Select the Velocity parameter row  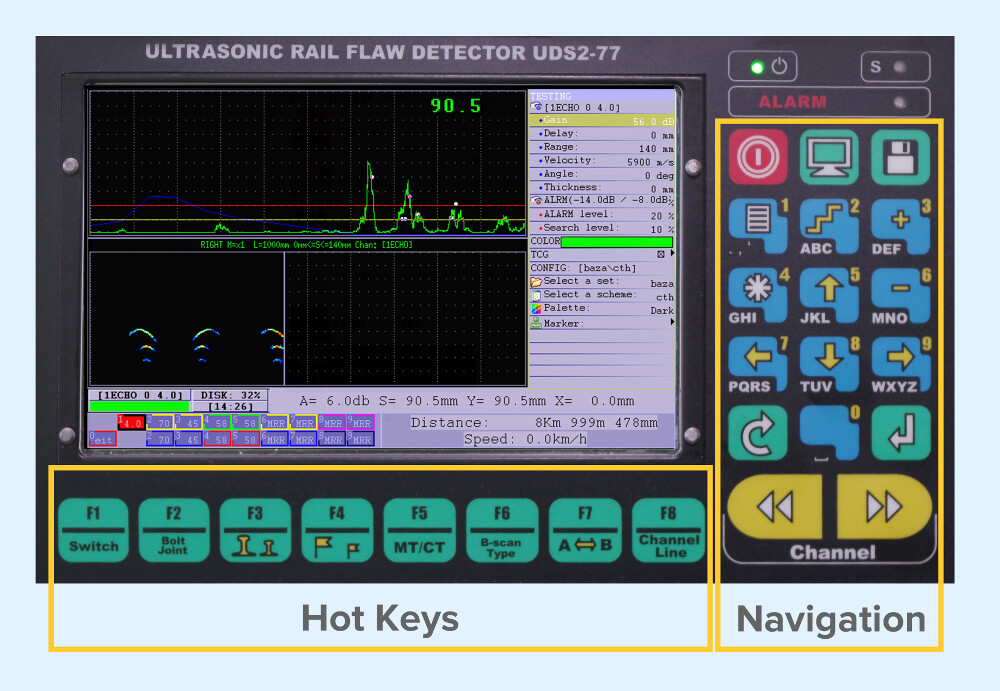pos(602,161)
